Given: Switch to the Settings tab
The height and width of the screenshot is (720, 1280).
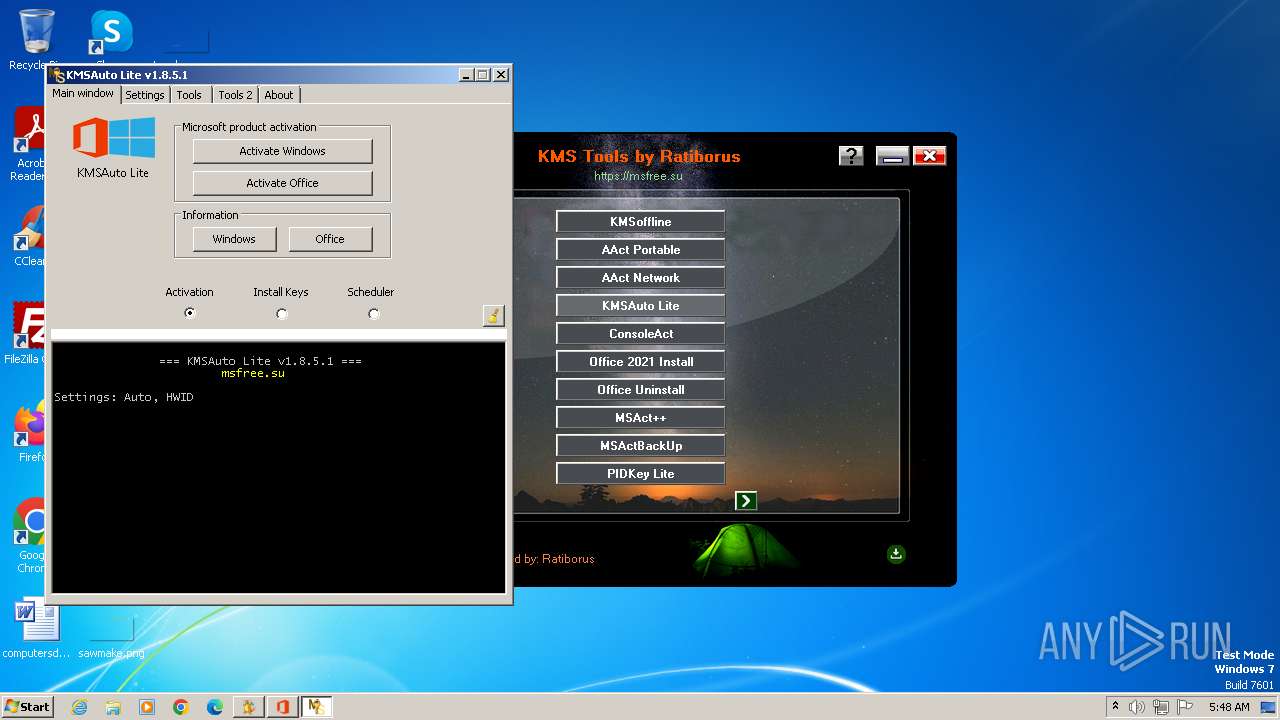Looking at the screenshot, I should (145, 95).
